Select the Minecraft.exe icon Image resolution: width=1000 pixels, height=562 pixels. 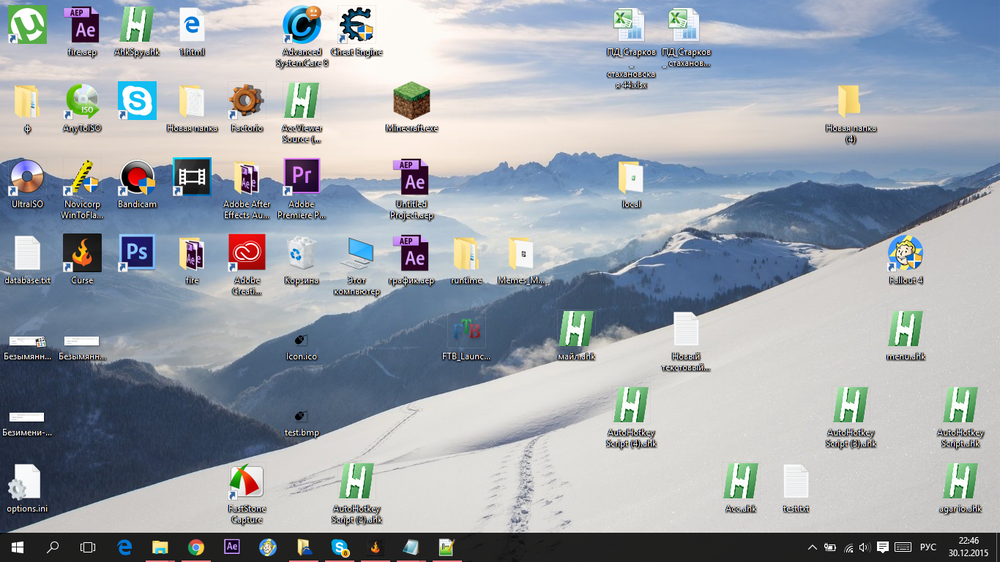tap(411, 101)
